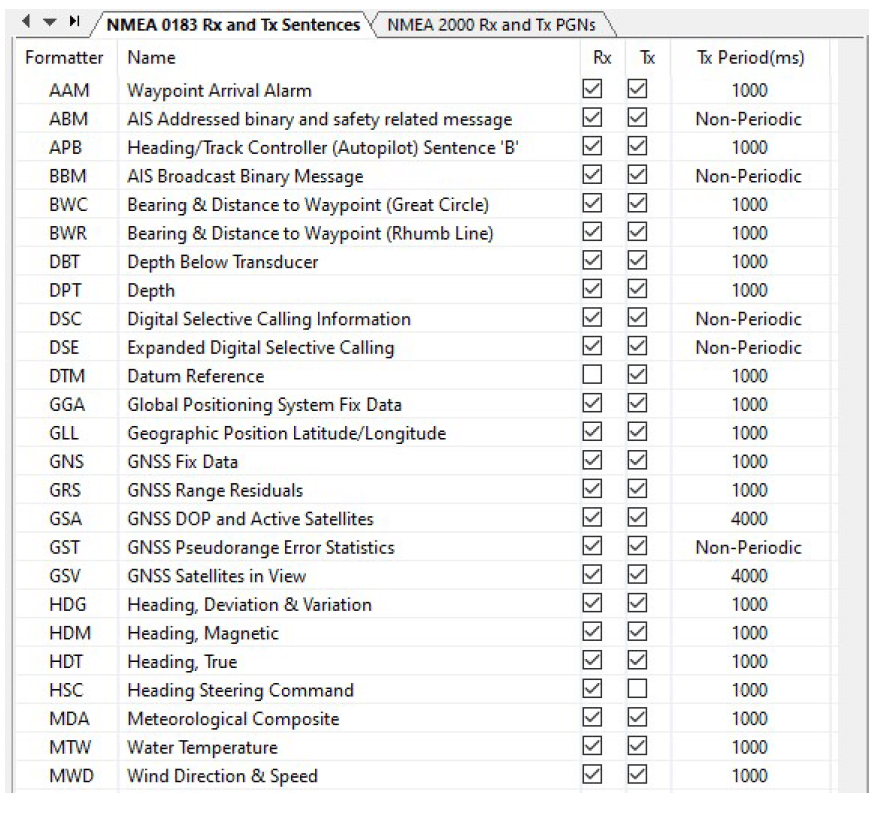Select the DSE formatter cell
Viewport: 893px width, 813px height.
[64, 347]
